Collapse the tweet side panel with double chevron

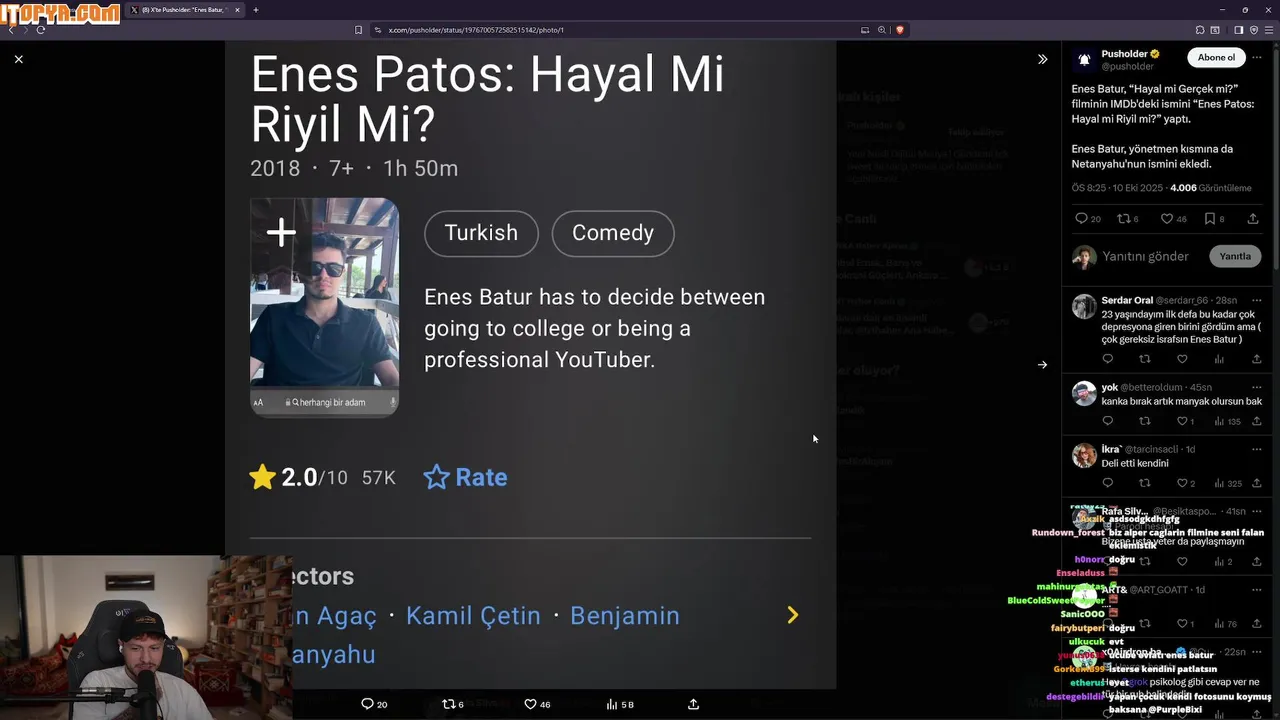point(1042,59)
